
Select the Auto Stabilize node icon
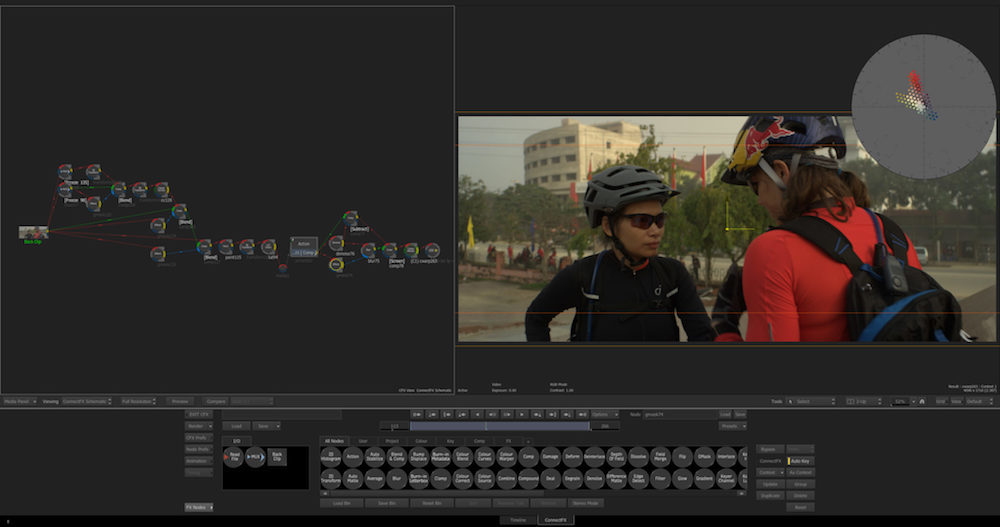click(x=374, y=456)
